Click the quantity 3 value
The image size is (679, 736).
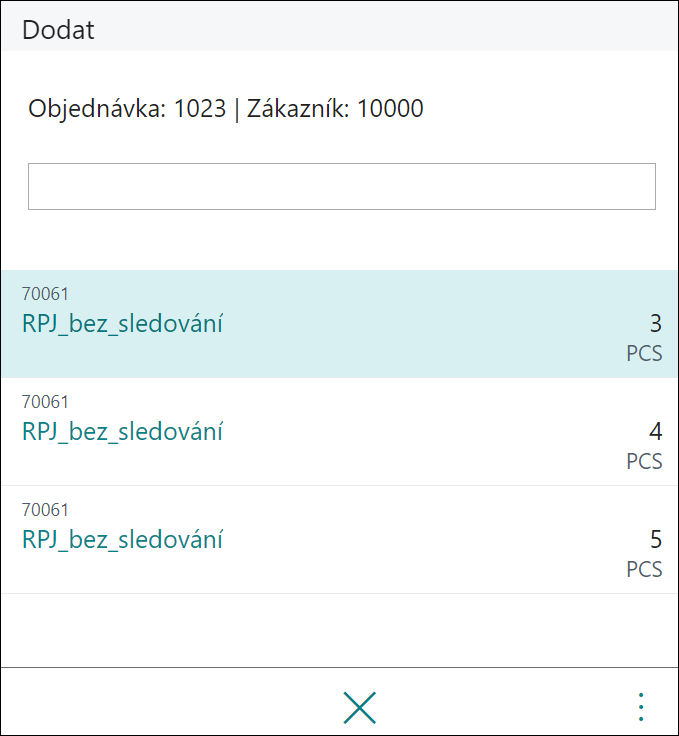tap(656, 324)
